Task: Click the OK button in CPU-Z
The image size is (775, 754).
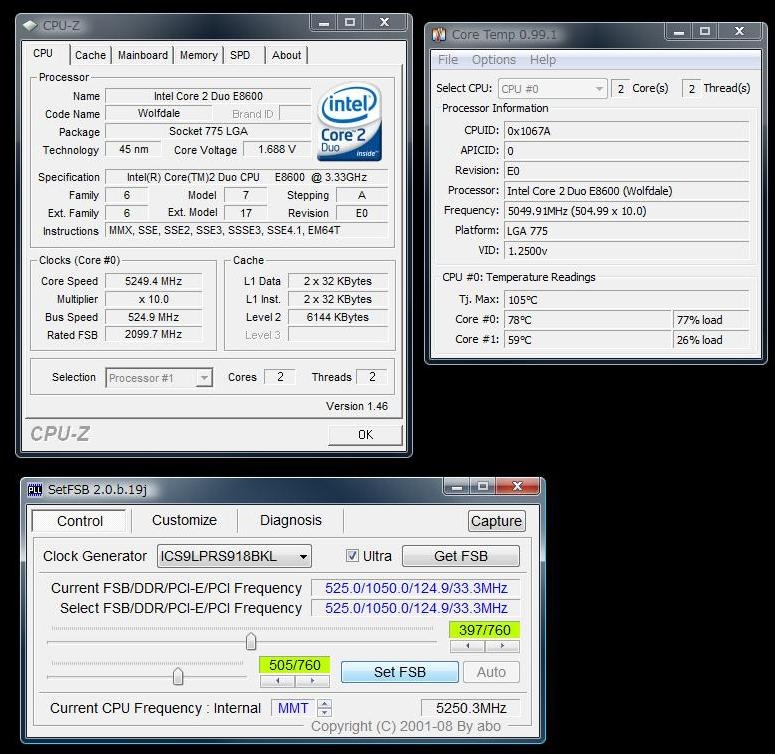Action: click(365, 435)
